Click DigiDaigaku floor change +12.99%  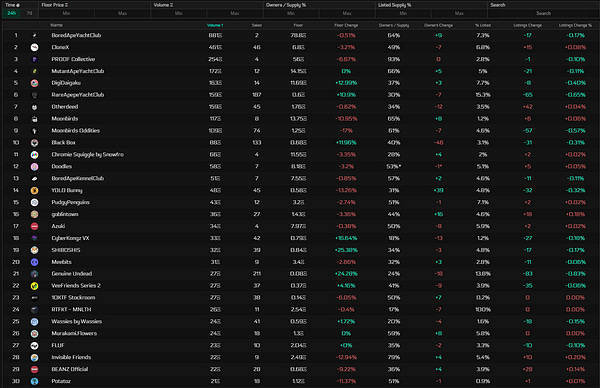click(x=346, y=83)
